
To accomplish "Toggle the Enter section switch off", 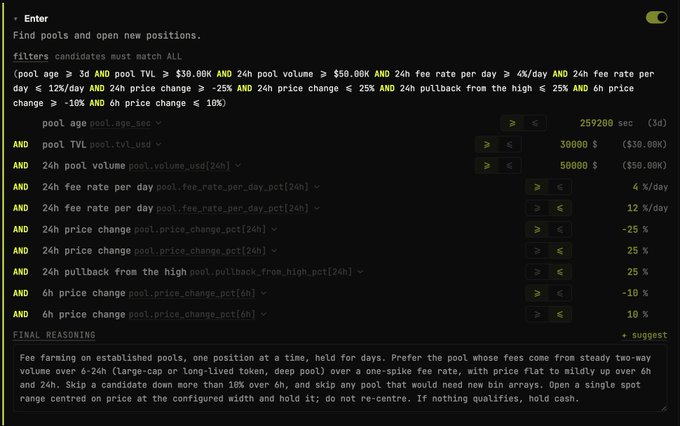I will click(x=656, y=17).
